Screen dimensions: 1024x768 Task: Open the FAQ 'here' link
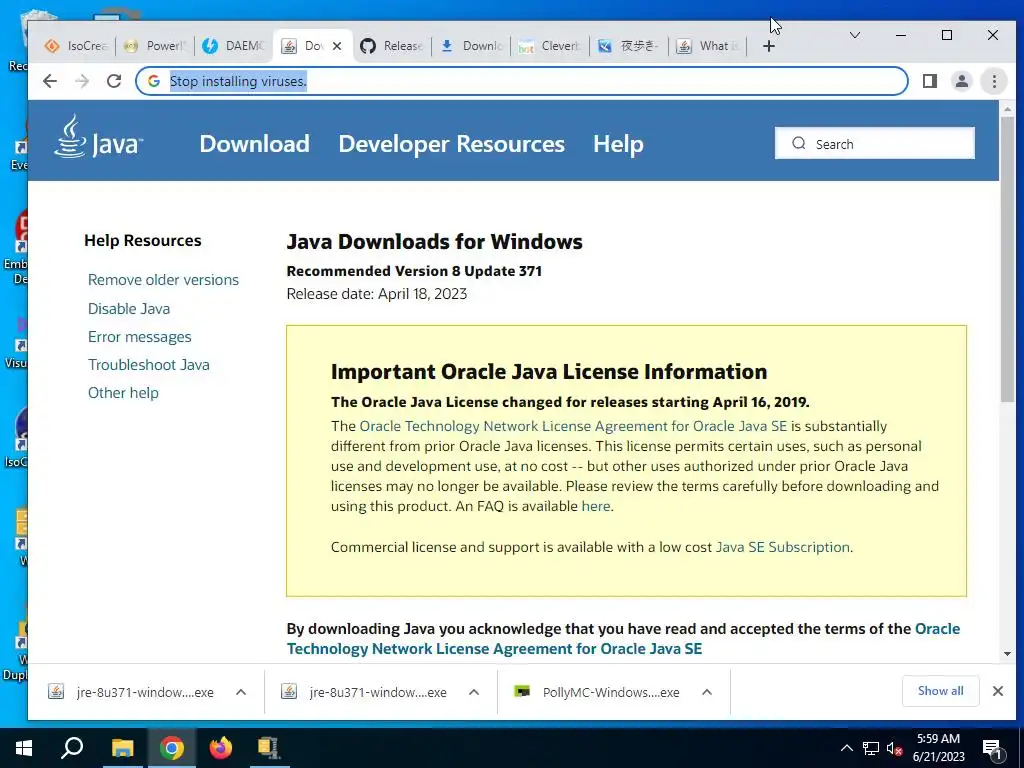(596, 506)
